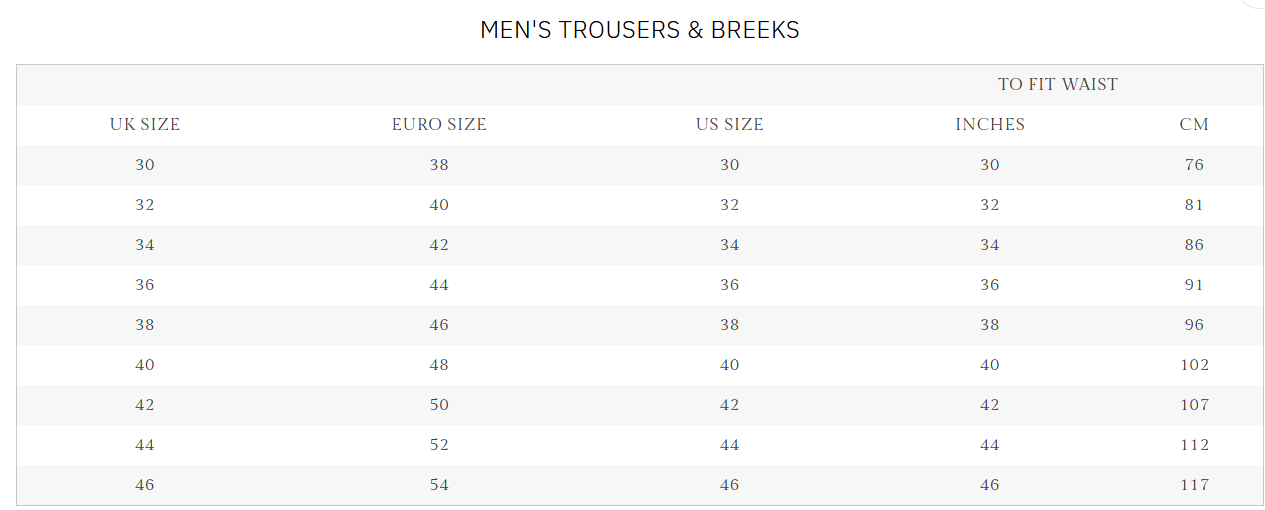
Task: Select Euro size 40 in the table
Action: tap(439, 205)
